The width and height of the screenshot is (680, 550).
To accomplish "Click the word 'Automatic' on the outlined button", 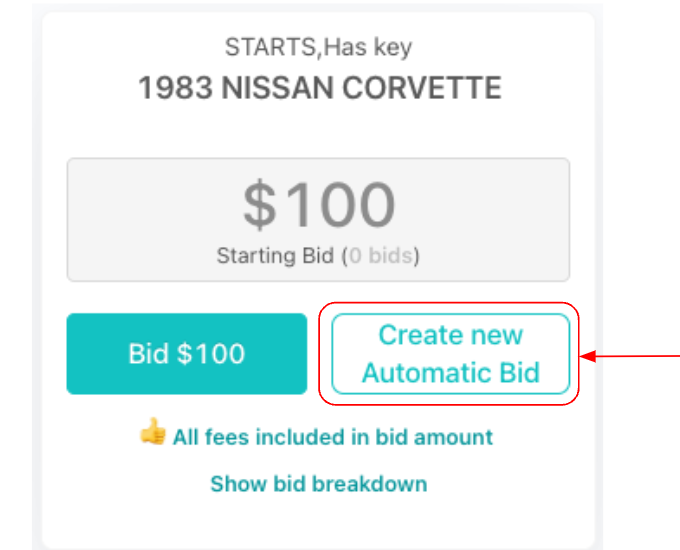I will tap(422, 373).
